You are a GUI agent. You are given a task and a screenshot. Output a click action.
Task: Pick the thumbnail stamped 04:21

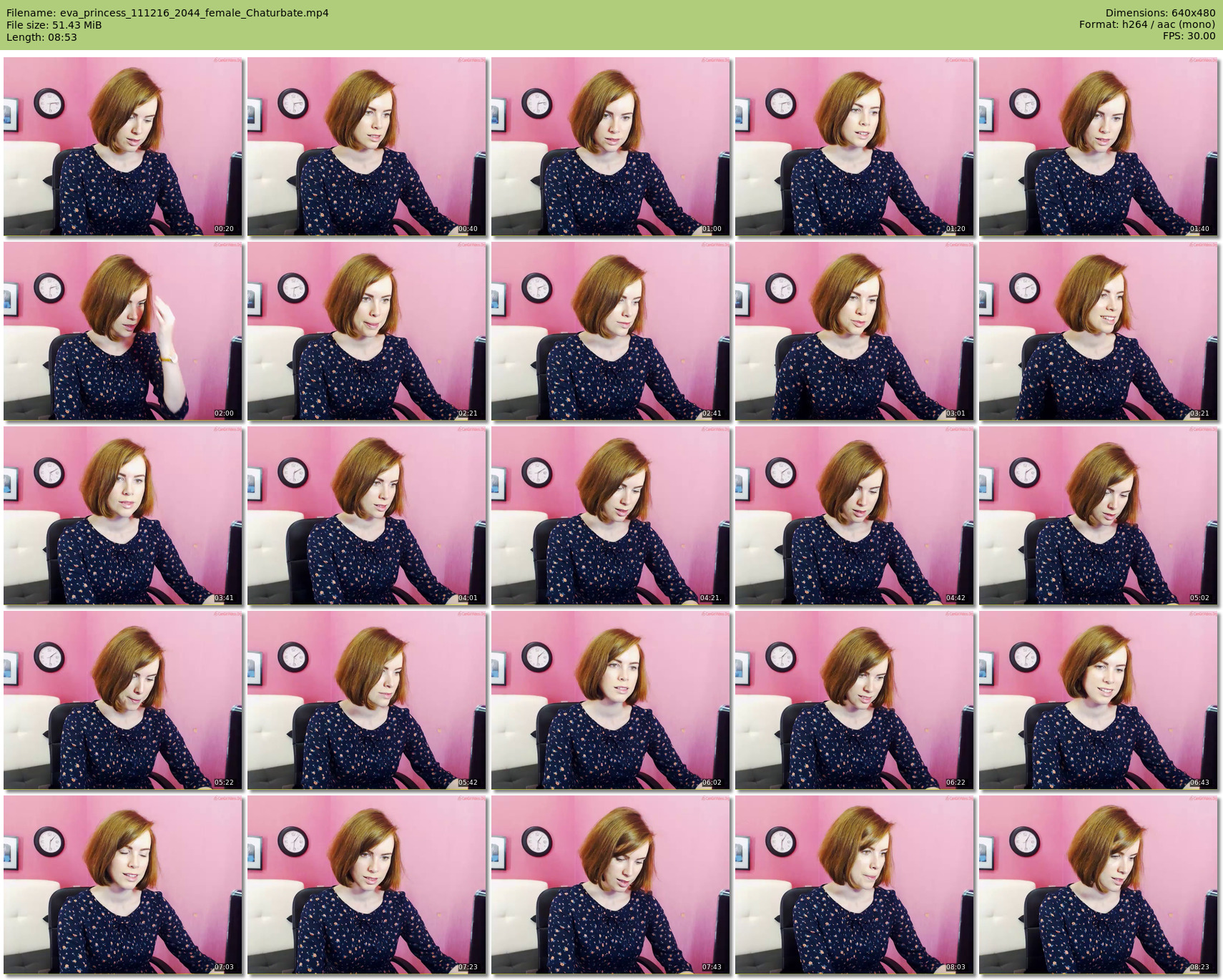pyautogui.click(x=611, y=516)
